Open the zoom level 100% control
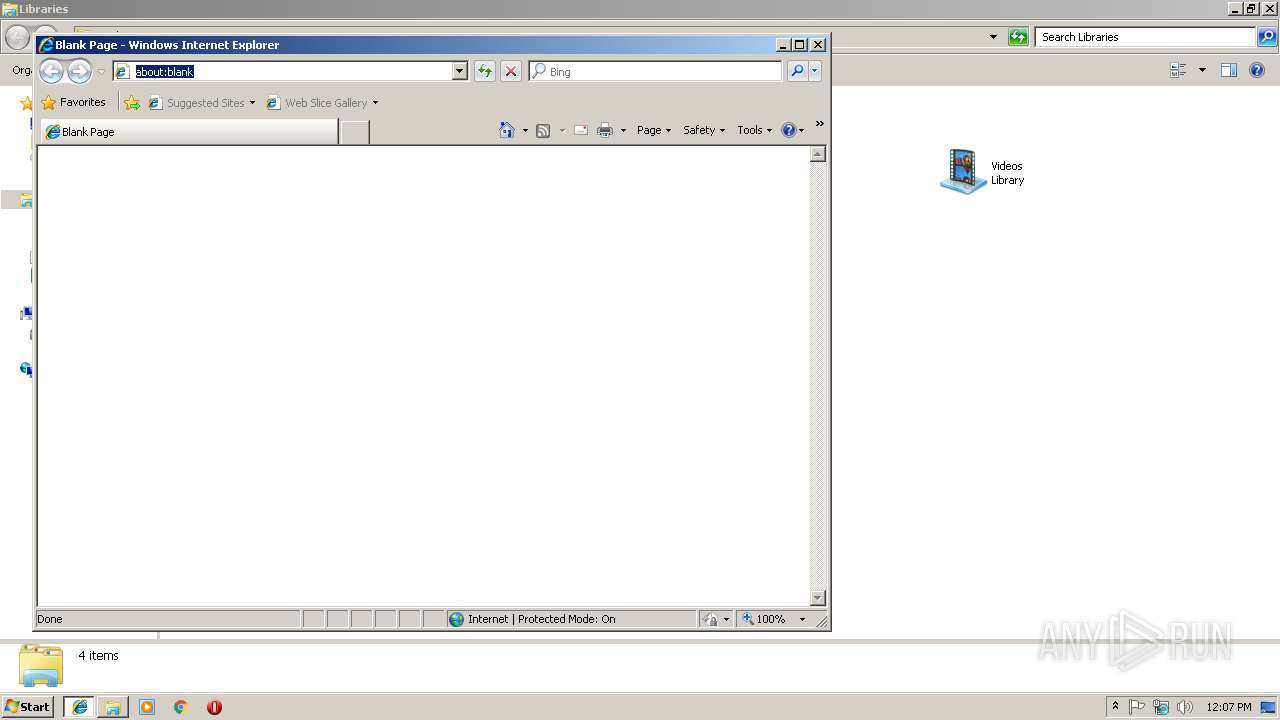1280x720 pixels. 764,619
